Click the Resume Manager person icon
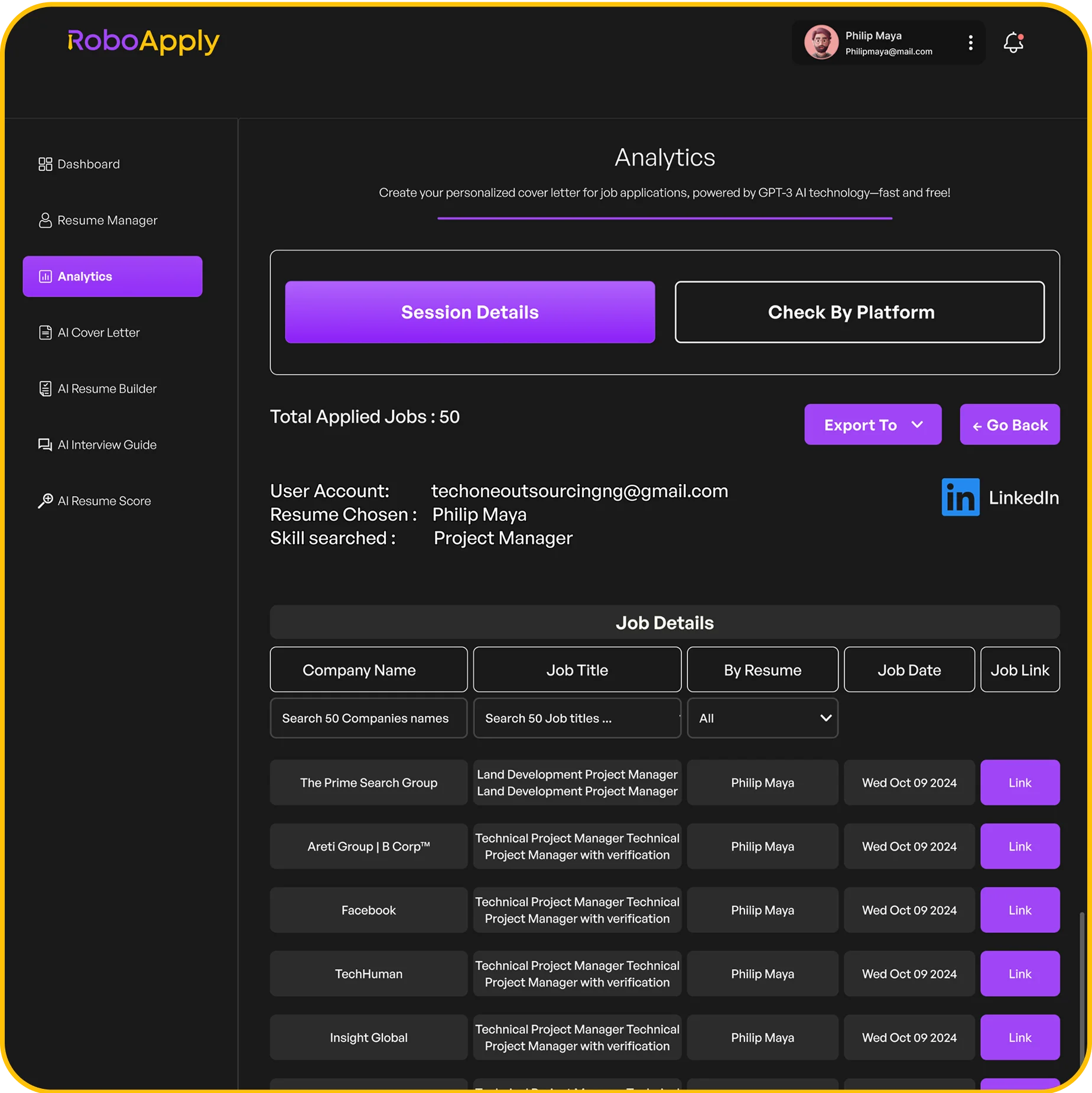 [45, 220]
